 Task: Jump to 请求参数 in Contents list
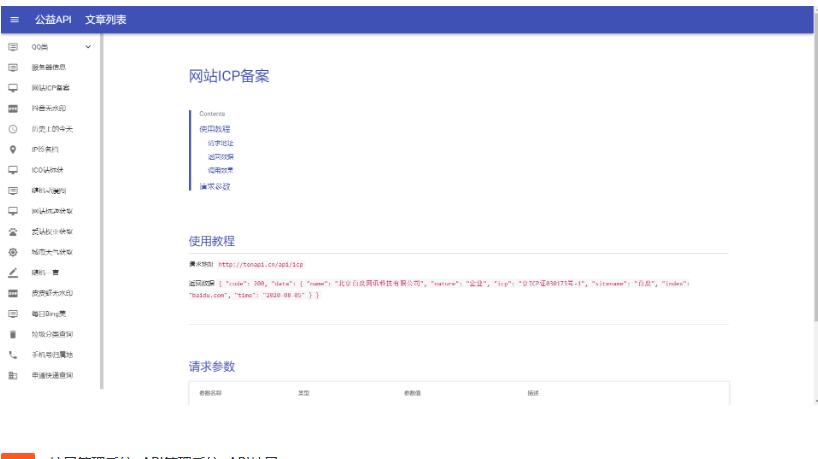pos(214,186)
